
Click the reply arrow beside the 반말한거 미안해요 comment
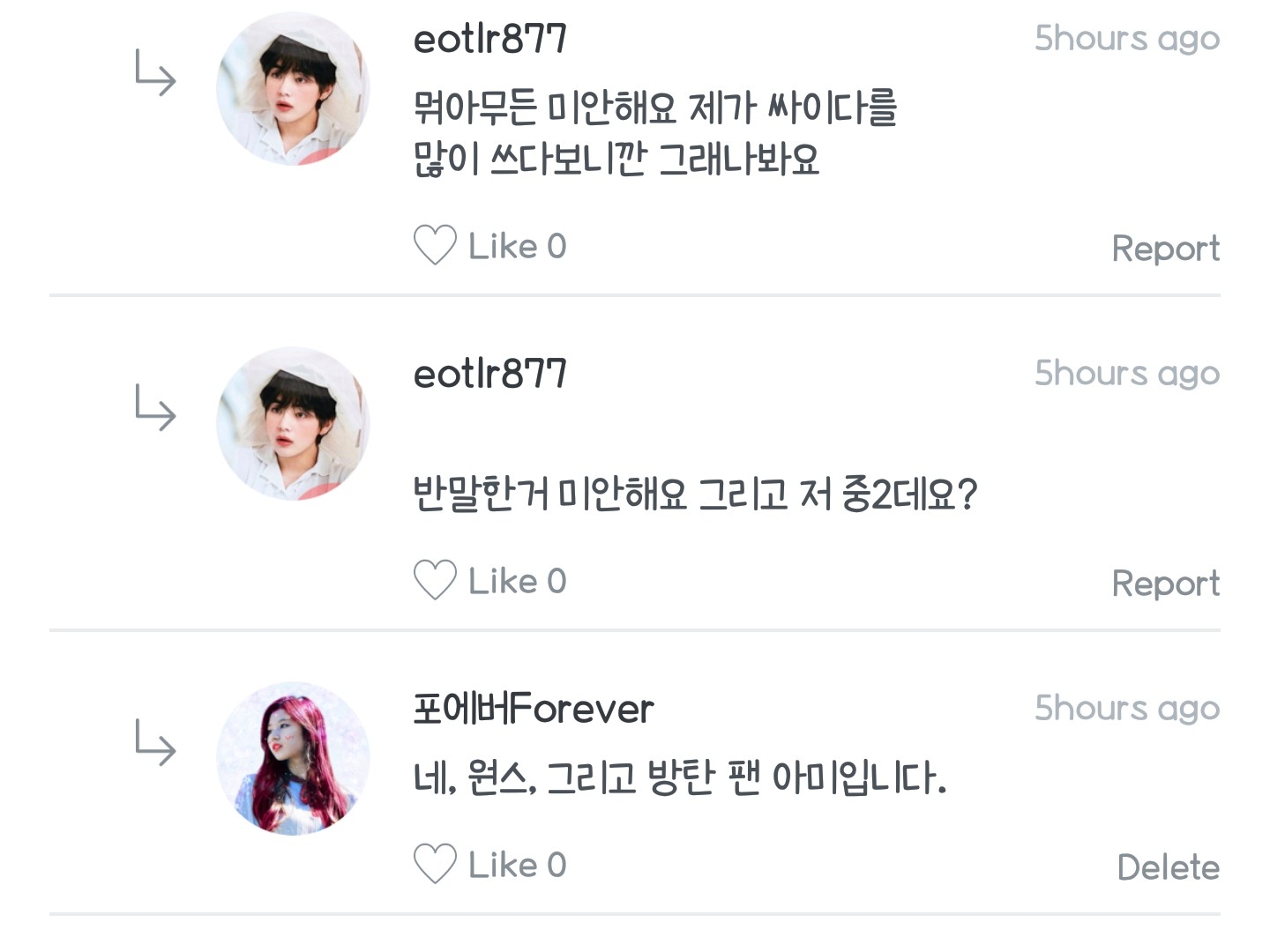point(155,408)
